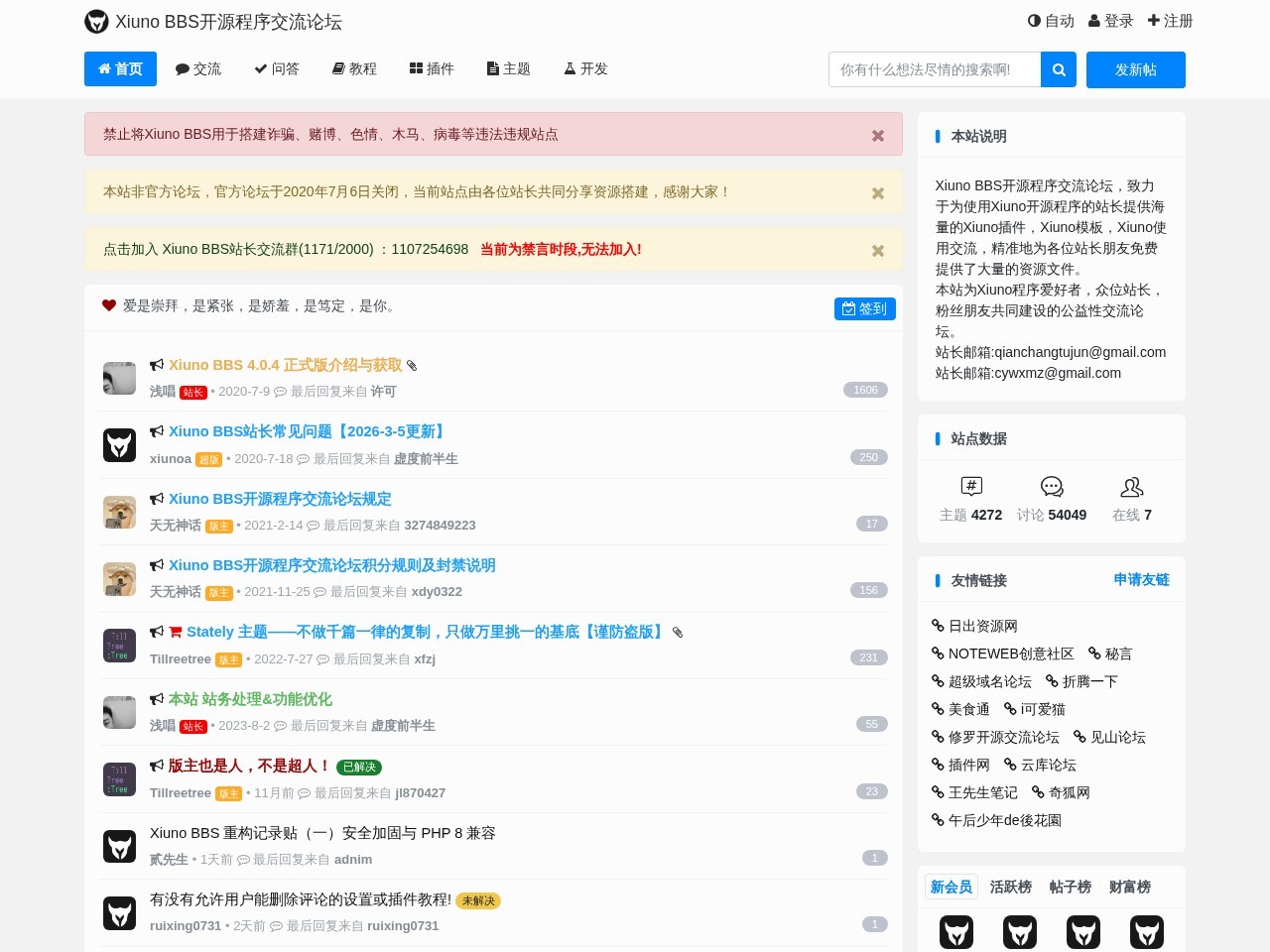Screen dimensions: 1270x952
Task: Click reply count badge 1606
Action: (865, 390)
